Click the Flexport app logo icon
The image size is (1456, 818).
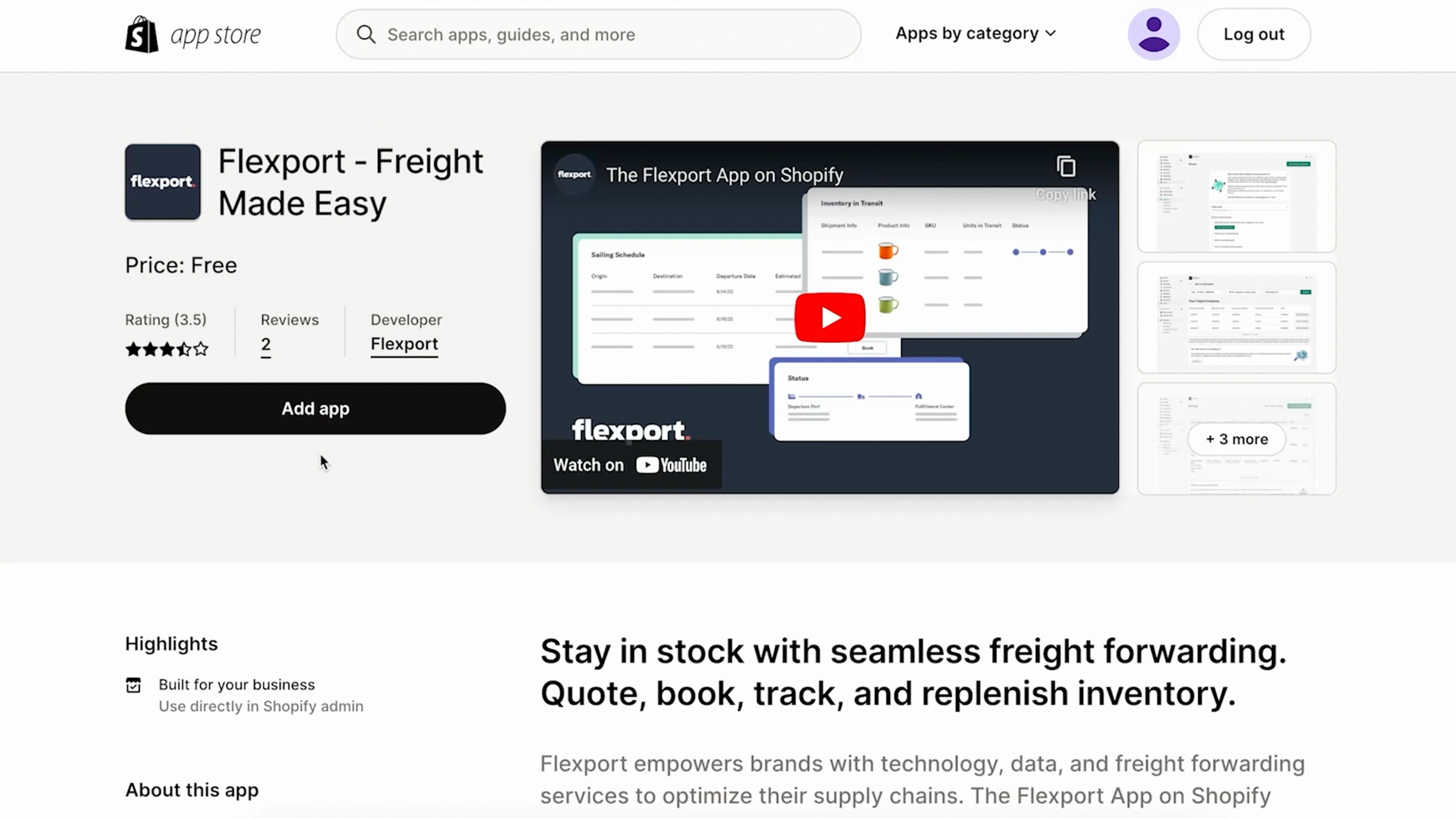pyautogui.click(x=162, y=182)
